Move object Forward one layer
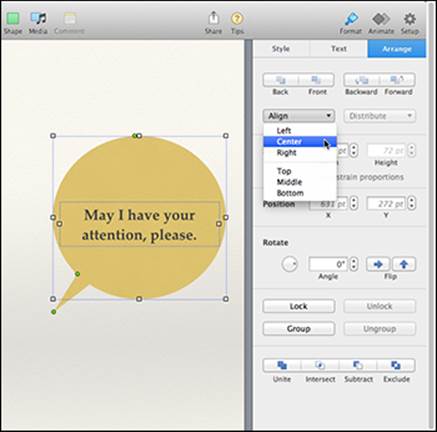 pos(397,80)
